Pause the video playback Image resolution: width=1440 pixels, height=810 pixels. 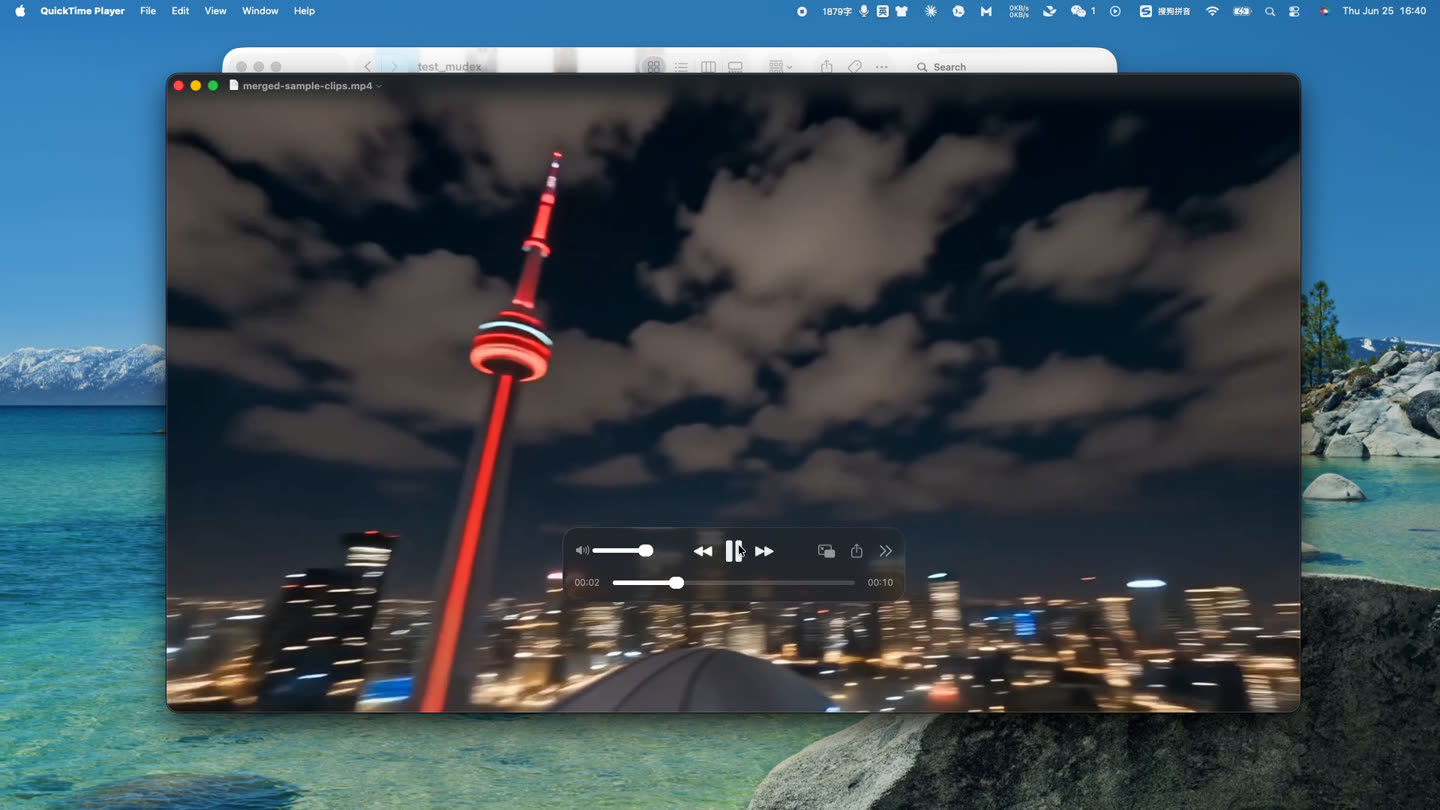tap(734, 551)
